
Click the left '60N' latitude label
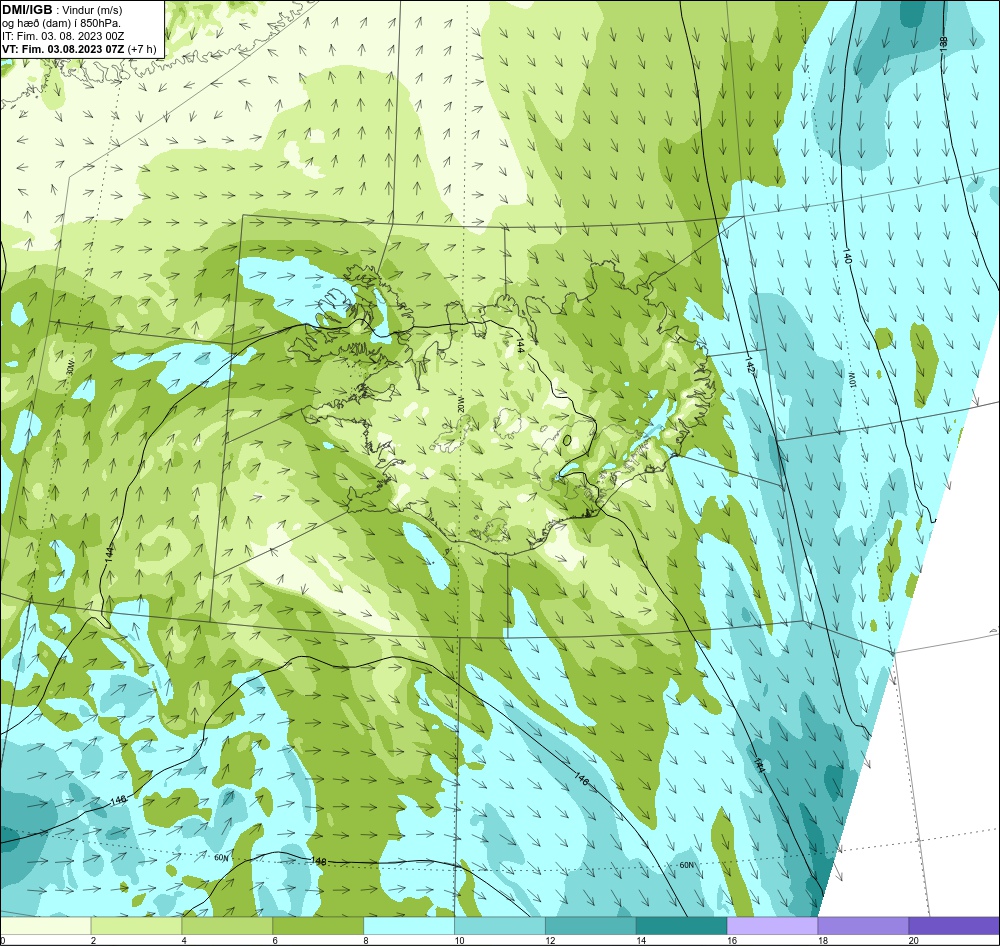coord(221,857)
